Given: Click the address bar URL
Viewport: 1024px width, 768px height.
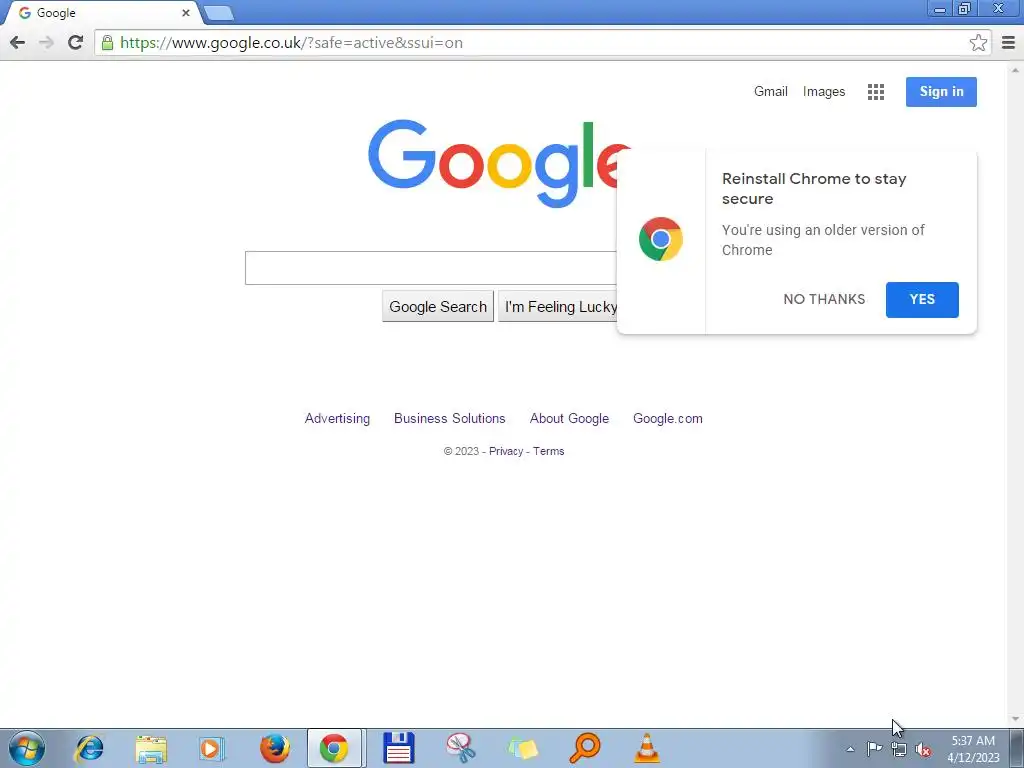Looking at the screenshot, I should tap(291, 43).
